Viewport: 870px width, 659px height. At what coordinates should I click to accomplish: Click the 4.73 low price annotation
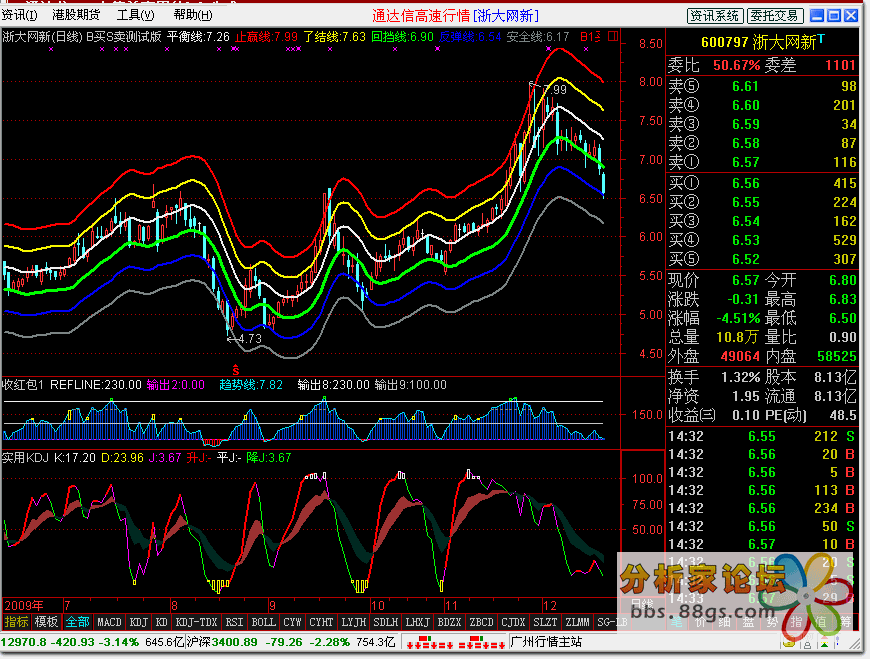coord(250,339)
